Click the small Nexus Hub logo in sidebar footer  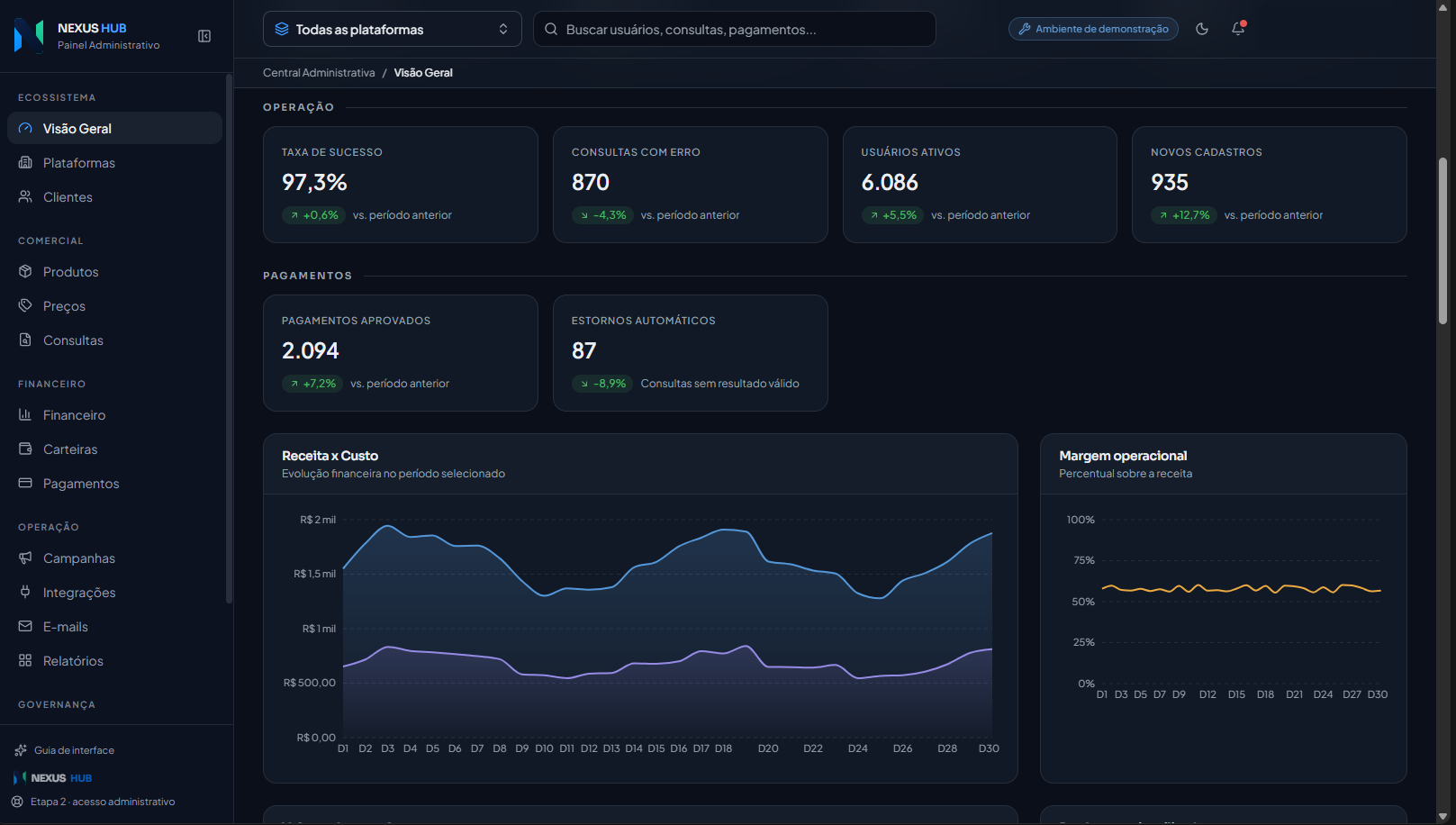click(x=20, y=777)
